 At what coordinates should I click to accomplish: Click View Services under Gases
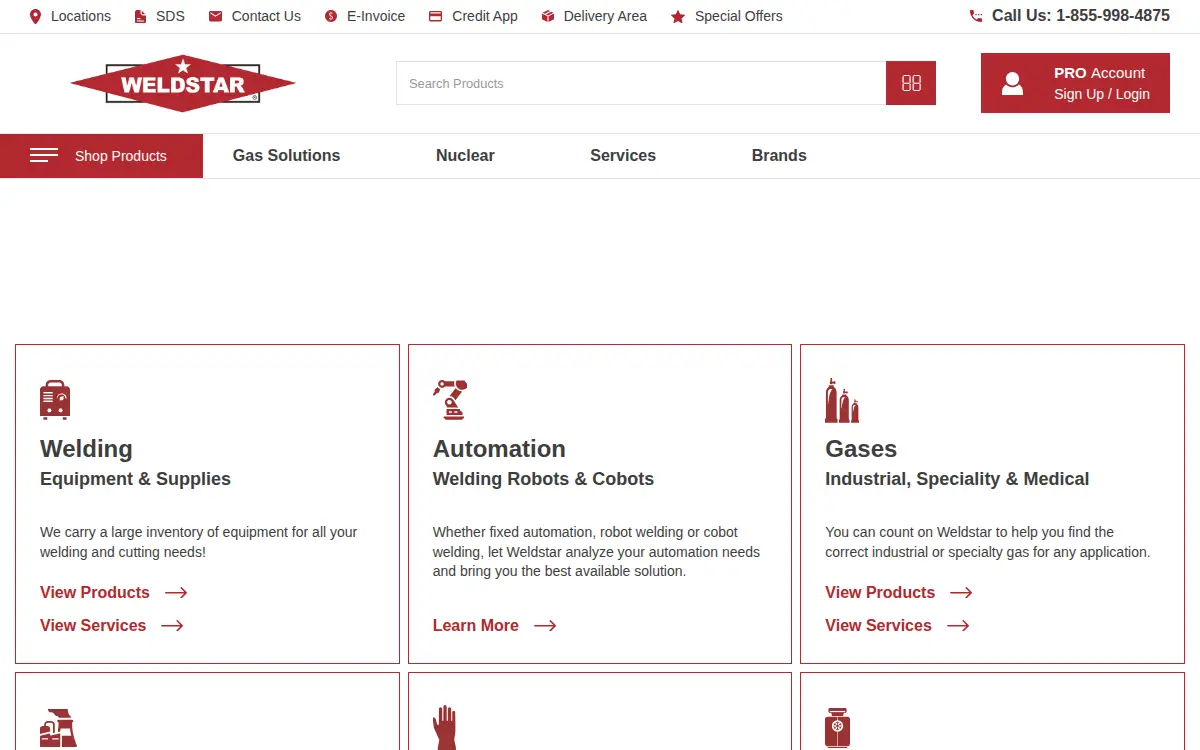878,626
